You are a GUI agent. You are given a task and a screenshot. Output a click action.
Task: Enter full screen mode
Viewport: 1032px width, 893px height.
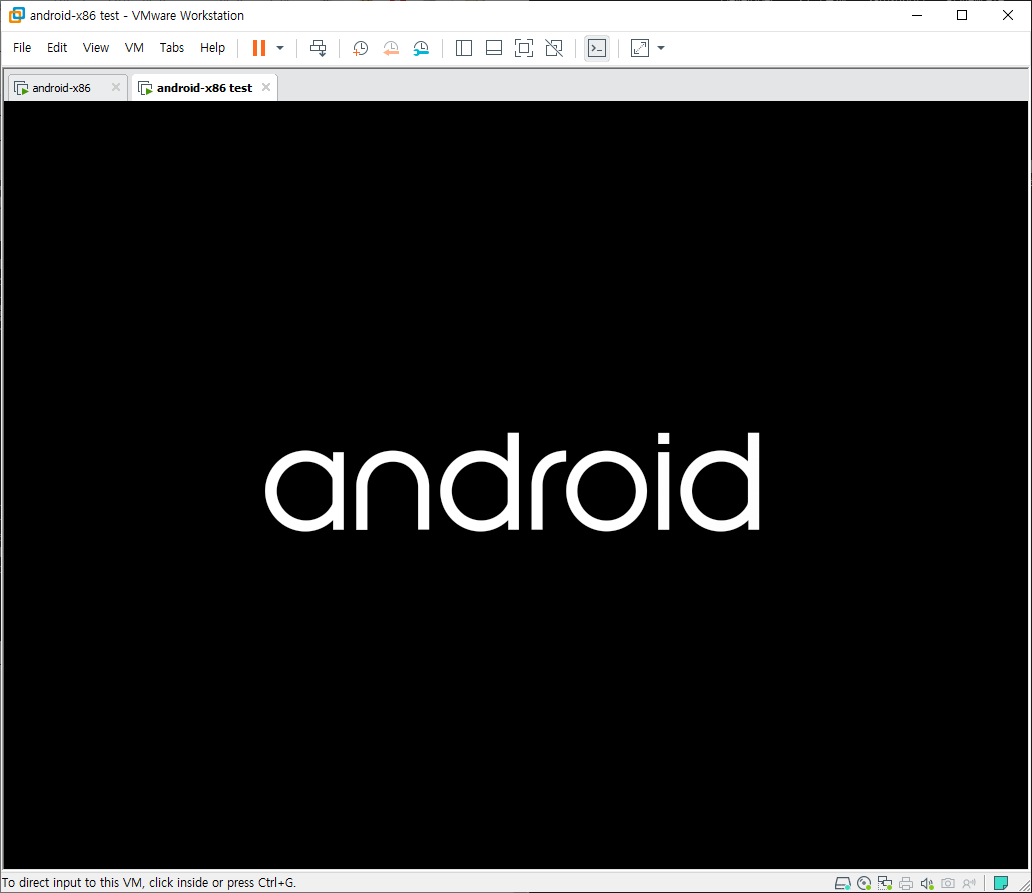point(524,48)
